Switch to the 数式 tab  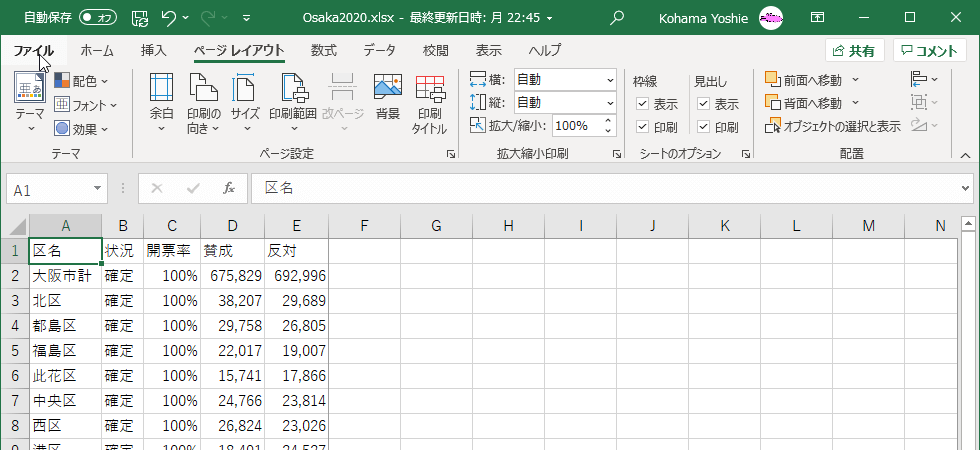click(x=324, y=51)
